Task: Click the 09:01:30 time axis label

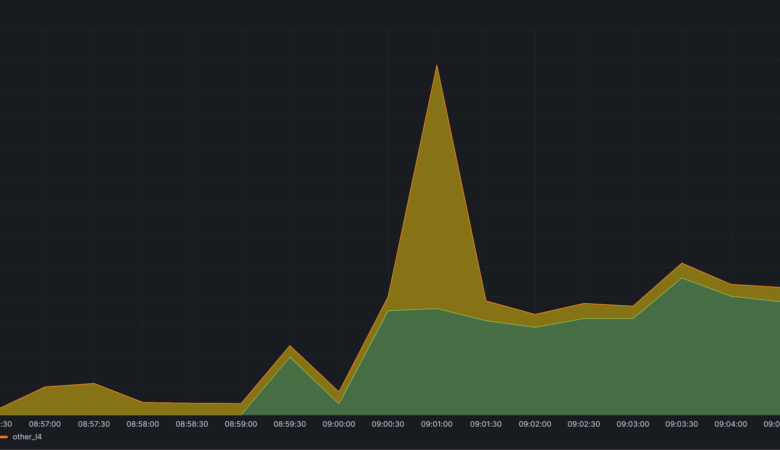Action: point(486,424)
